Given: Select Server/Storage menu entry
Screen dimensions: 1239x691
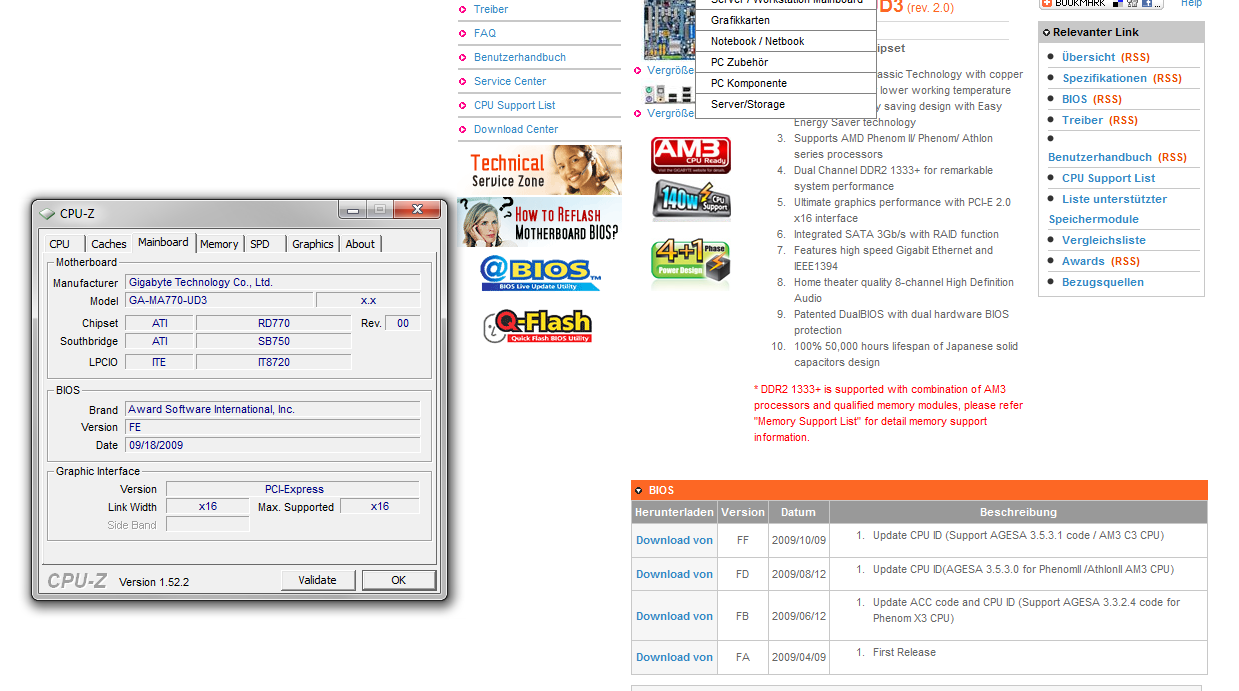Looking at the screenshot, I should pos(786,104).
